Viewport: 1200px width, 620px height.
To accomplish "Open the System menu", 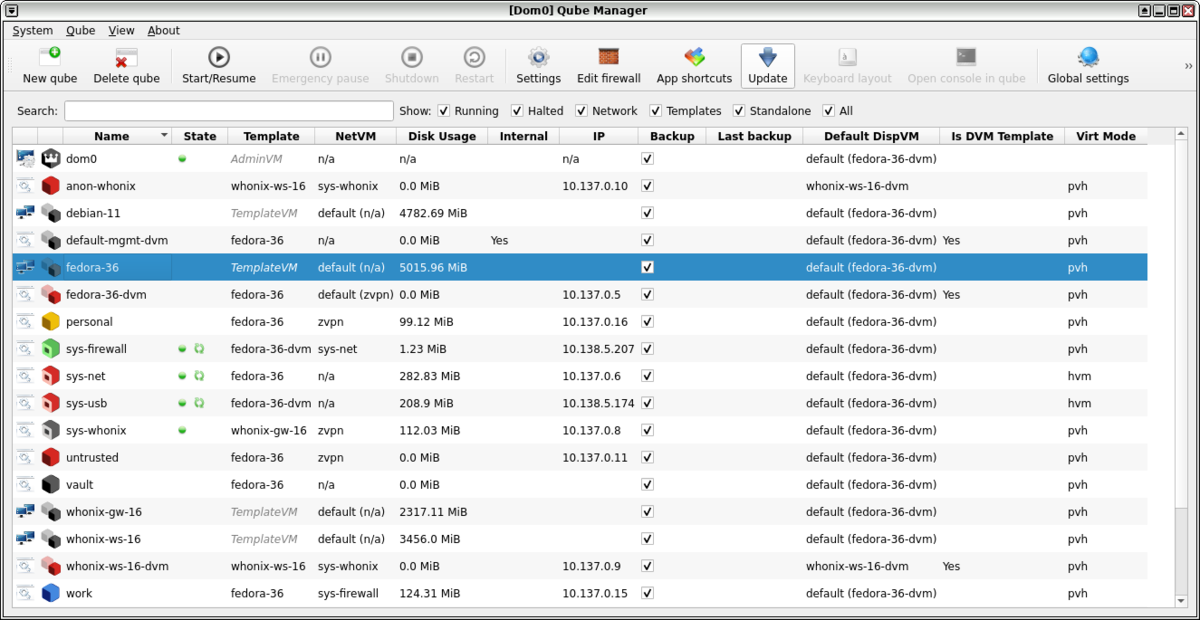I will (33, 30).
